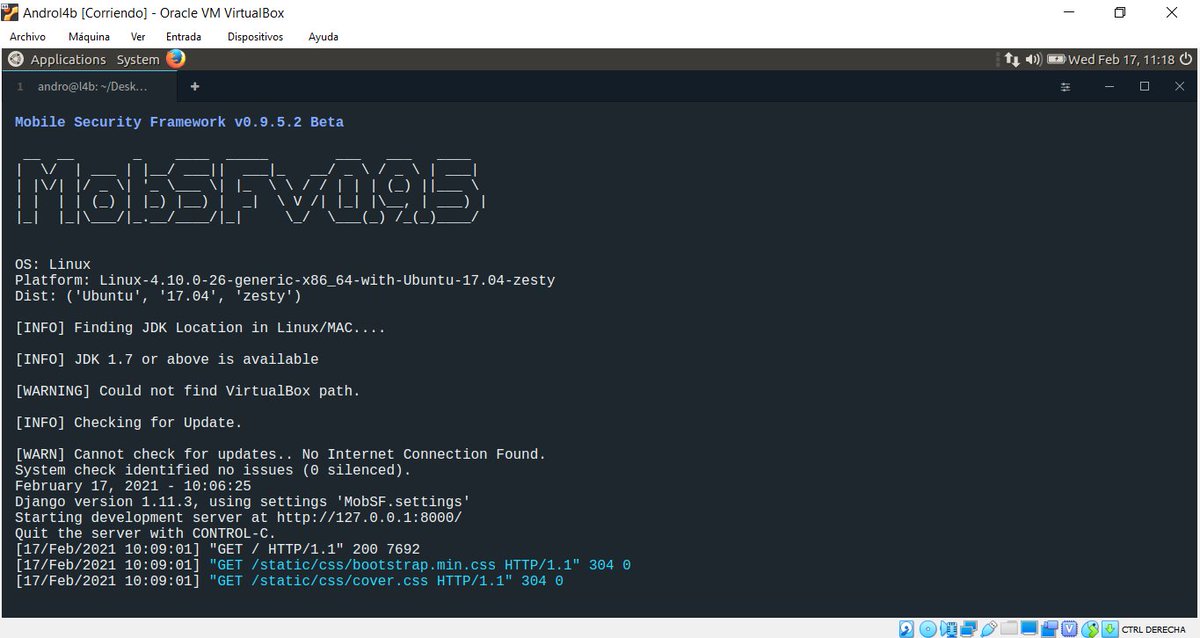Image resolution: width=1200 pixels, height=638 pixels.
Task: Click the green arrow keyboard capture icon
Action: click(x=1110, y=629)
